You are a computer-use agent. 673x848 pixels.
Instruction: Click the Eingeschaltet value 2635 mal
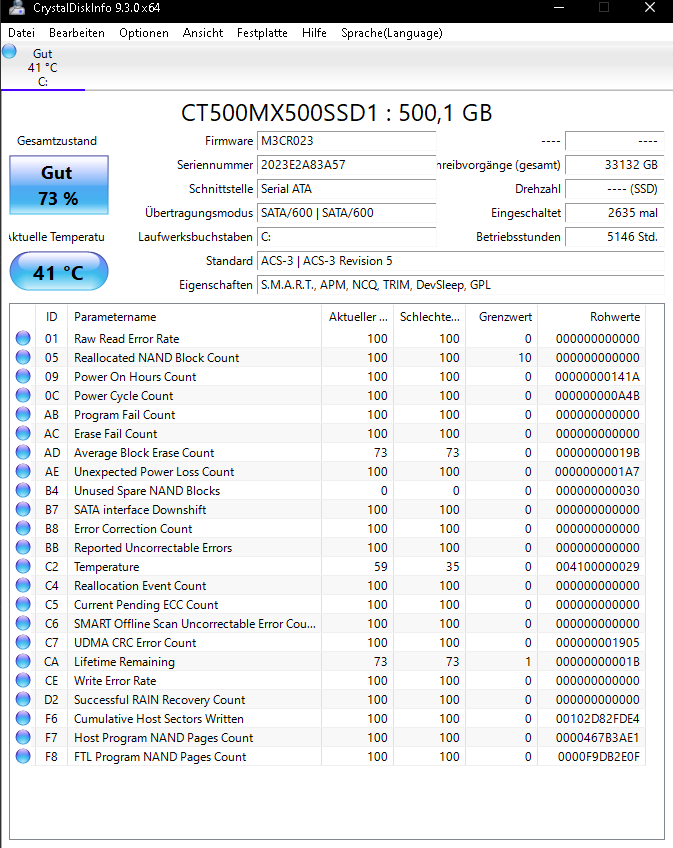coord(615,213)
